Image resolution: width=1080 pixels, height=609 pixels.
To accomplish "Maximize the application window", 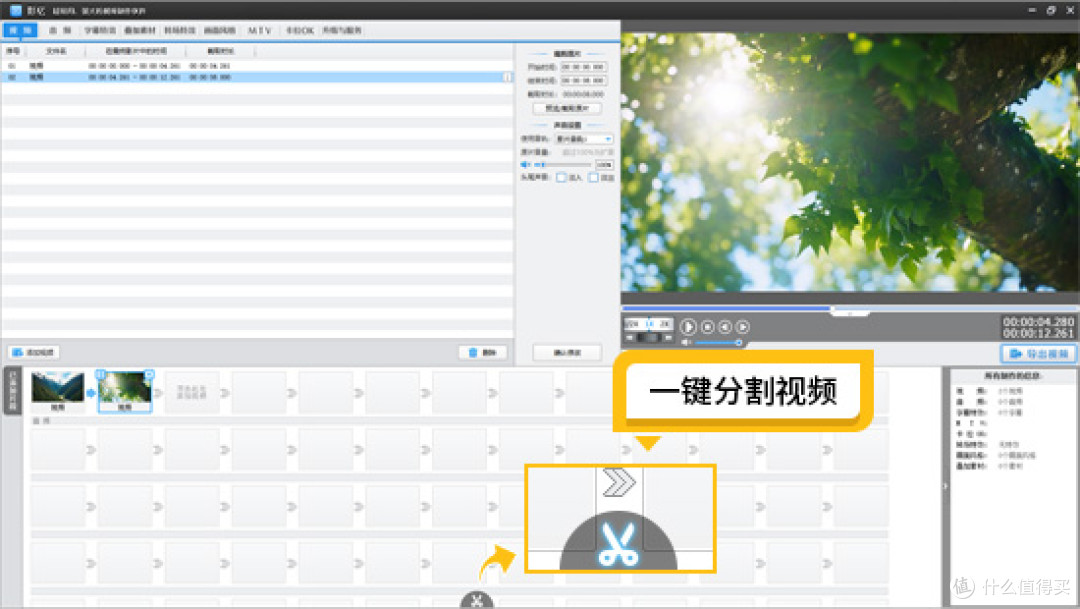I will 1051,10.
